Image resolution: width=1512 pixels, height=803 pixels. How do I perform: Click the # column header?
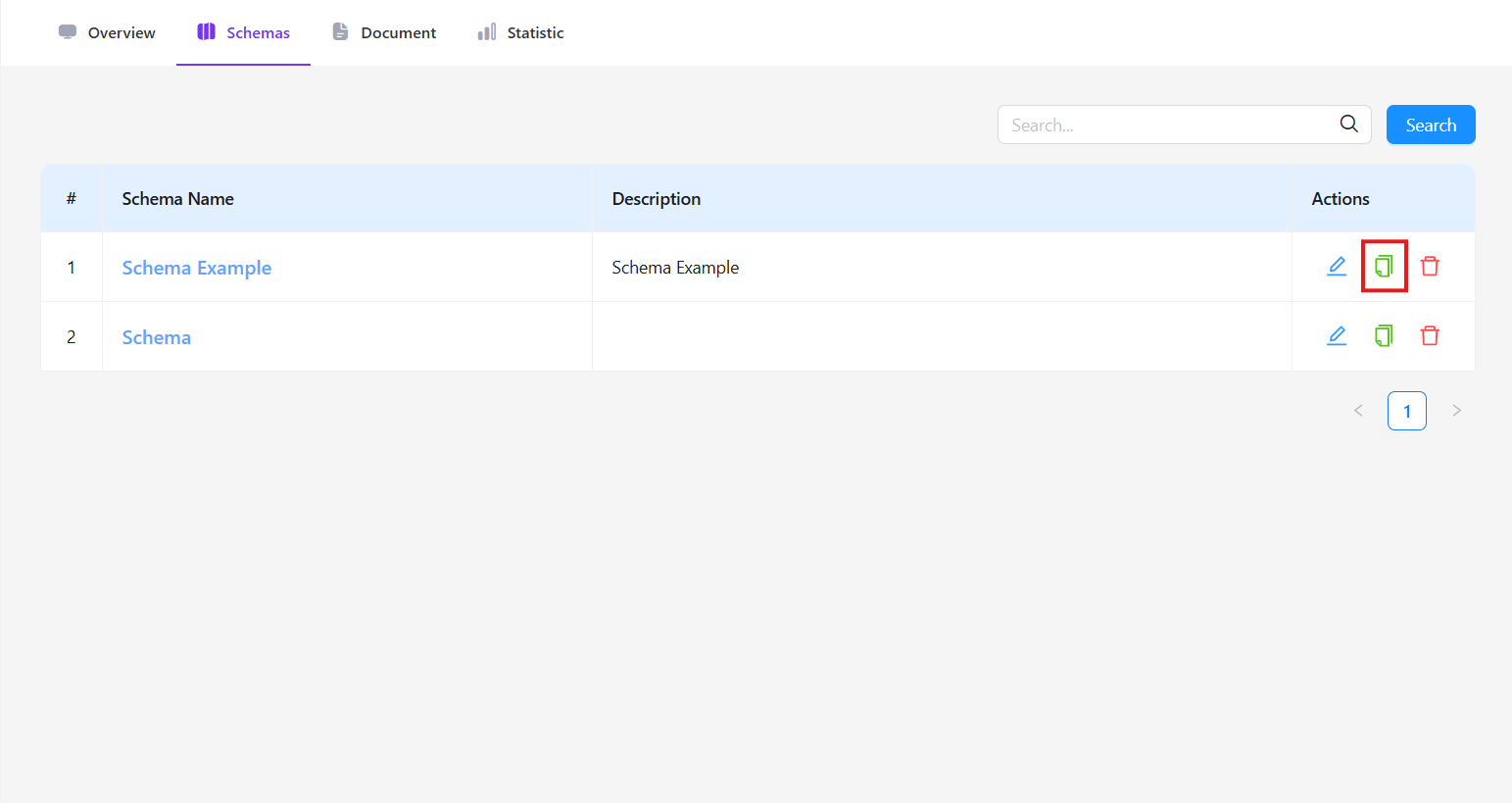pyautogui.click(x=72, y=199)
